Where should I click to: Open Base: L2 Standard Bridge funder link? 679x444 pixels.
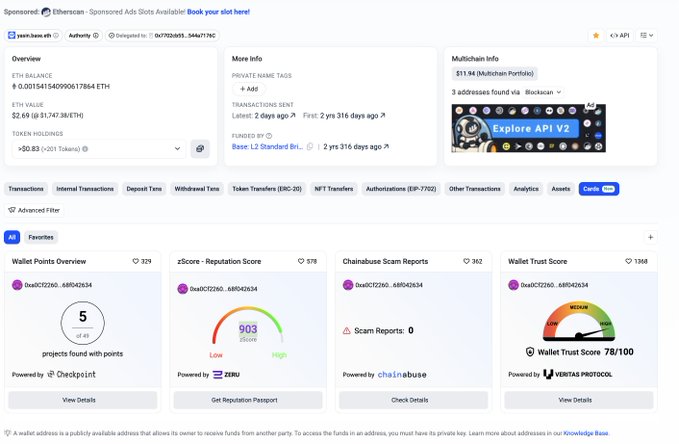[267, 147]
